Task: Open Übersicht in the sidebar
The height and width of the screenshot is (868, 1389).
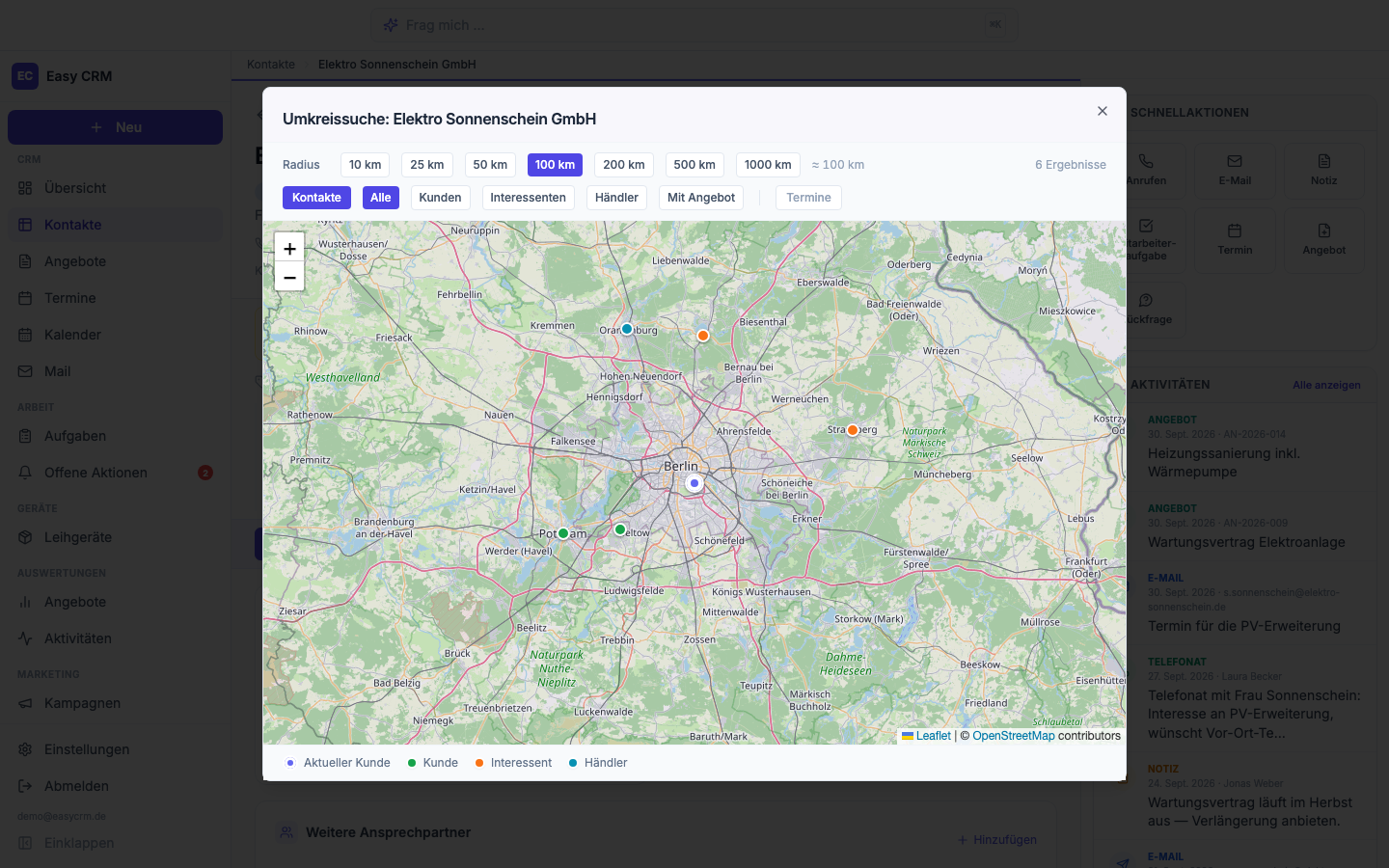Action: tap(115, 188)
